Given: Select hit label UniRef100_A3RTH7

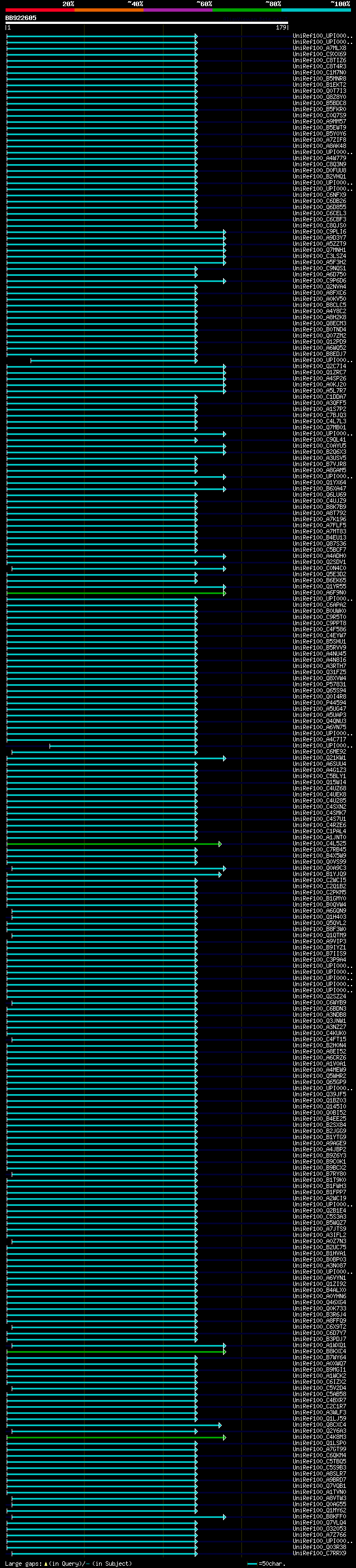Looking at the screenshot, I should pos(319,666).
